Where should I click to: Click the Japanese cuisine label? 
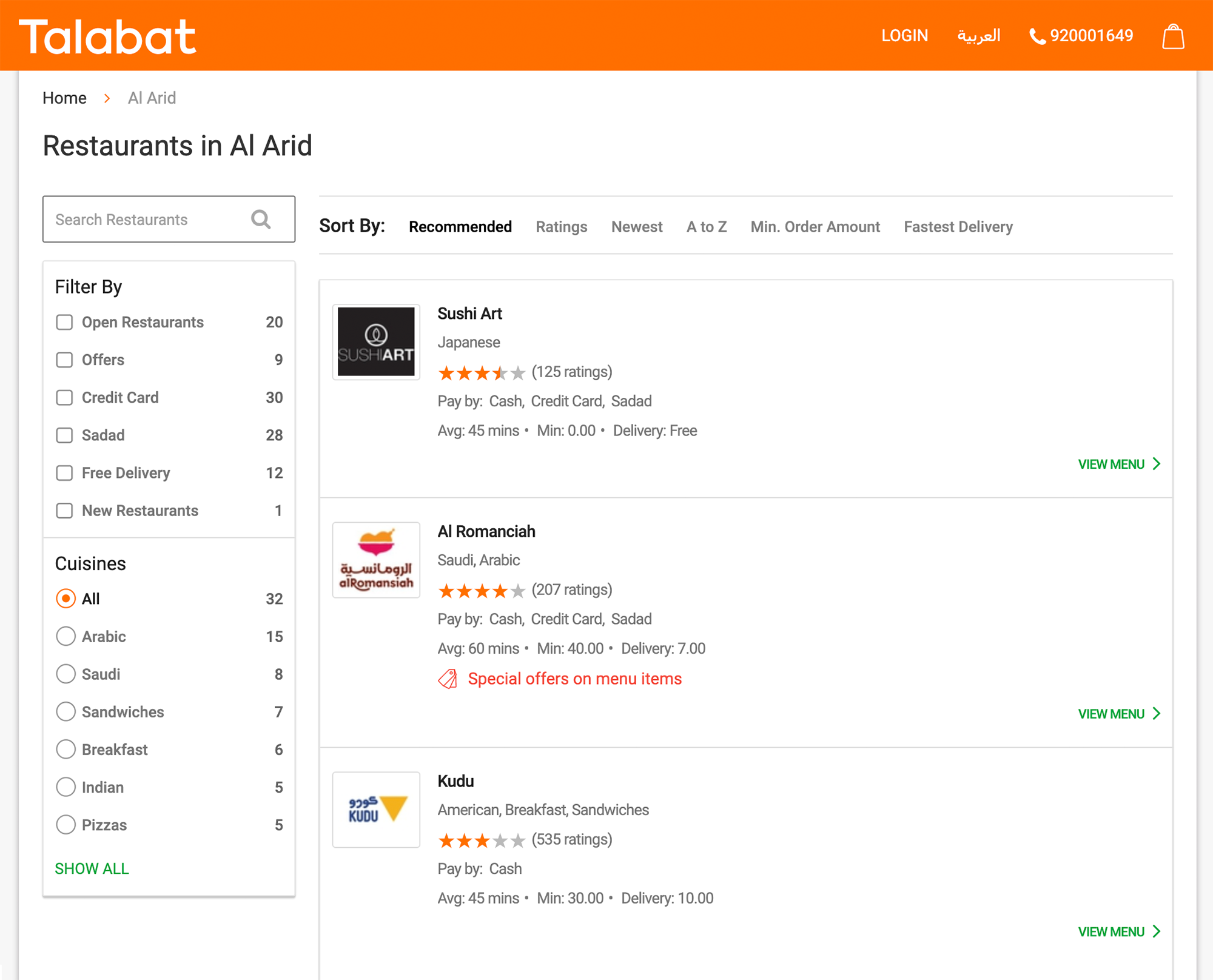click(469, 343)
